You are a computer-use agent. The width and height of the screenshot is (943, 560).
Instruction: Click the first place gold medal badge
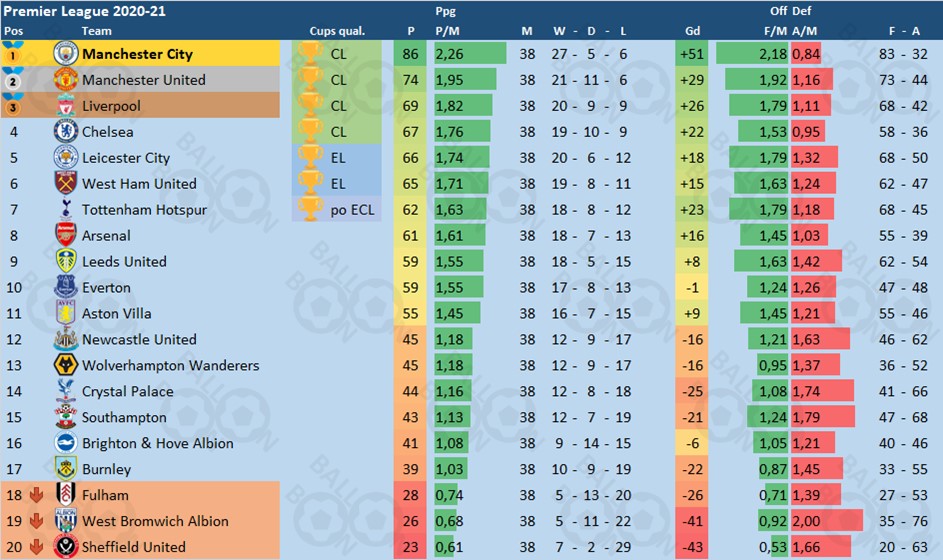point(13,54)
